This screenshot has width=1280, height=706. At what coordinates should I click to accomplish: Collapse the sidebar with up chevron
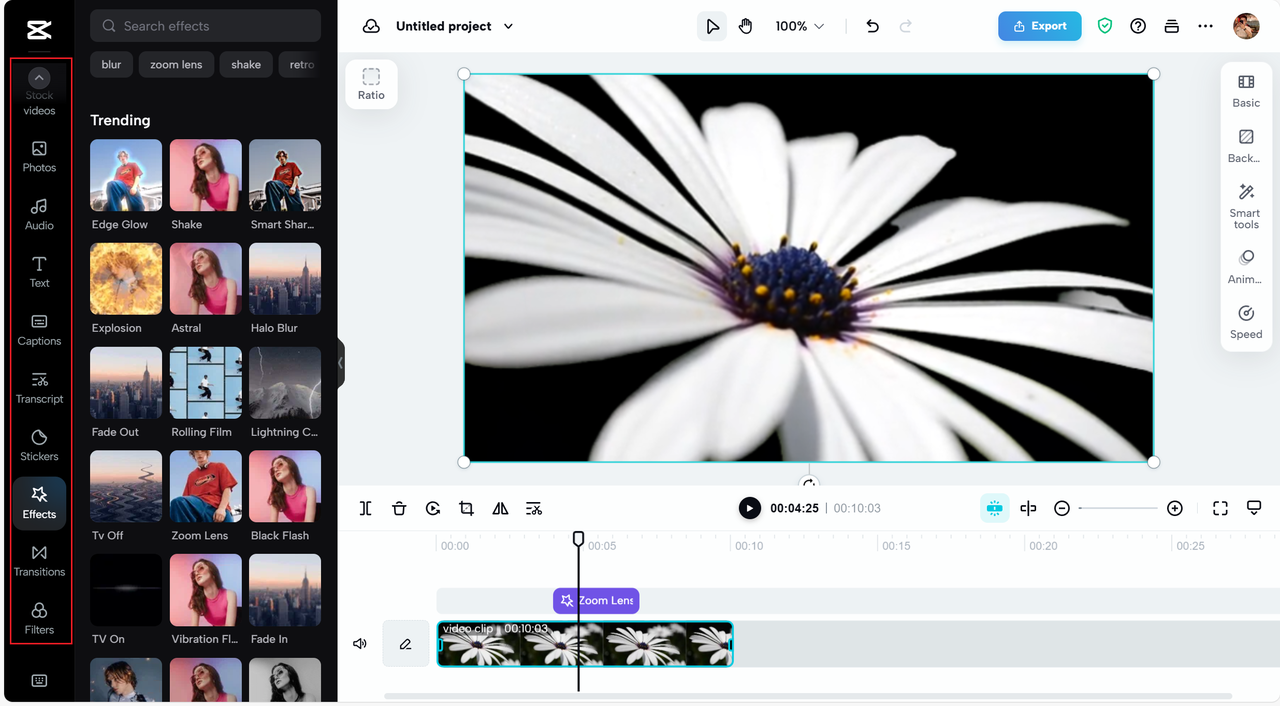pos(39,78)
